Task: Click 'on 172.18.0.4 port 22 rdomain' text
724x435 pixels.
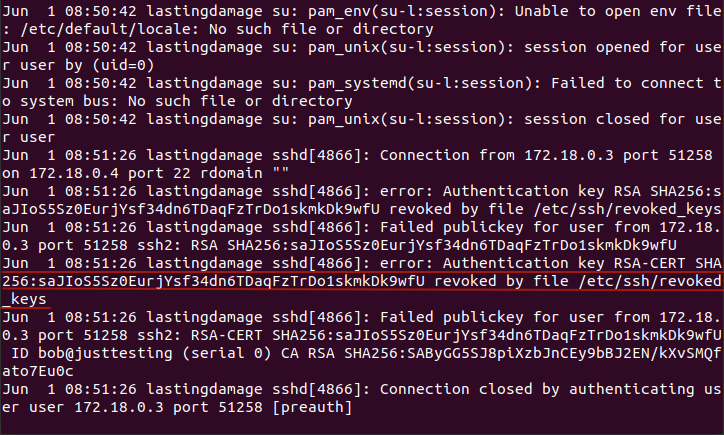Action: click(145, 173)
